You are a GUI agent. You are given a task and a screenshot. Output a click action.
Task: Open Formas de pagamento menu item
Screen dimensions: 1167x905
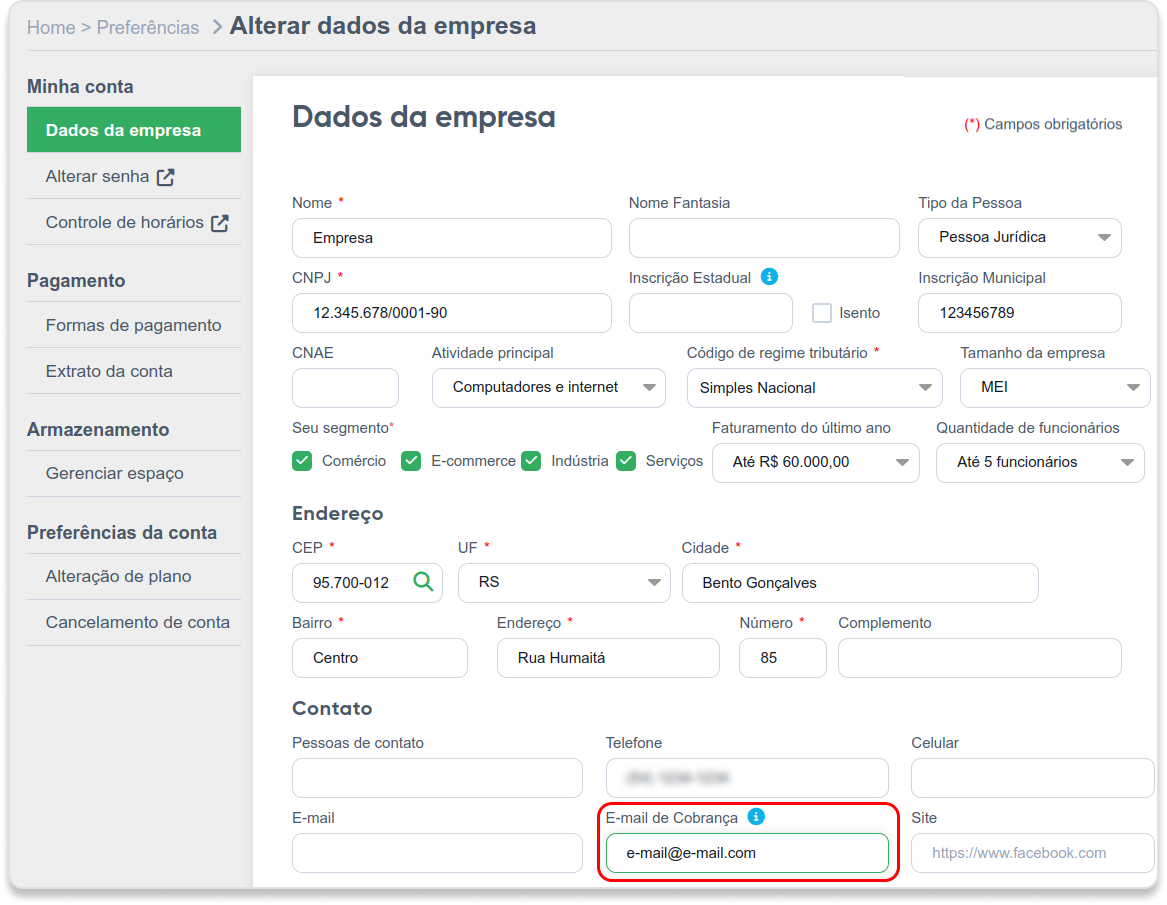(x=134, y=325)
